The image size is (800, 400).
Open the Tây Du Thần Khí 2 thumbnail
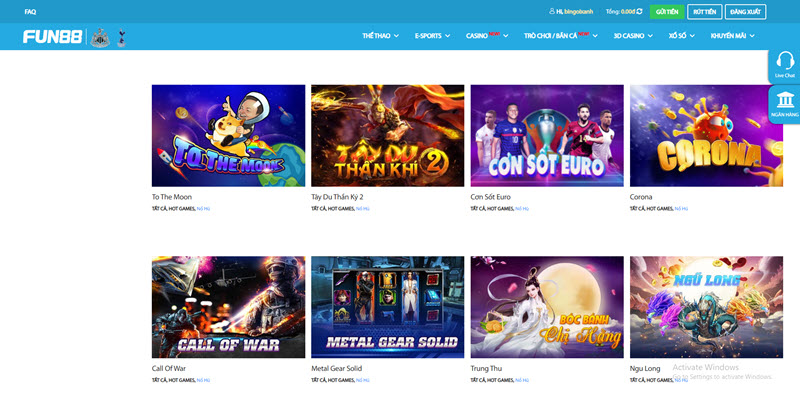pyautogui.click(x=388, y=136)
